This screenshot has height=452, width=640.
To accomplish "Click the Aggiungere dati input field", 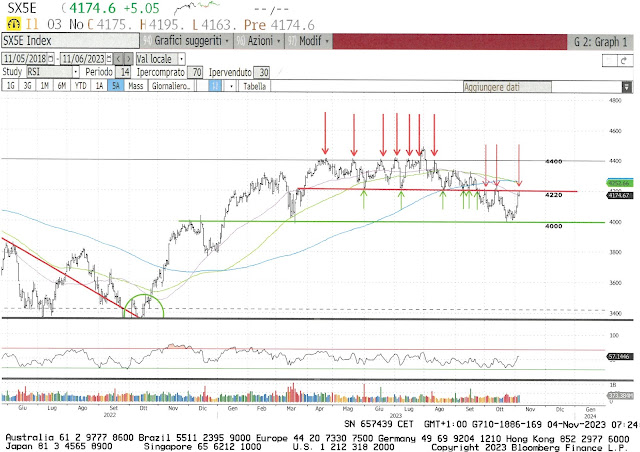I will pos(507,87).
